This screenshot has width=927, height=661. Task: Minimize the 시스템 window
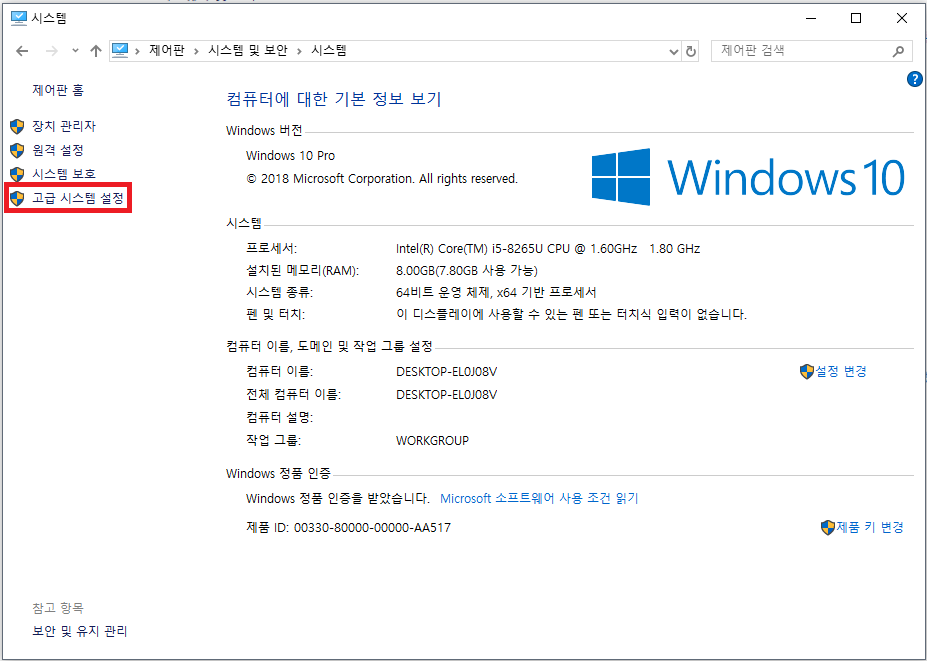[811, 18]
